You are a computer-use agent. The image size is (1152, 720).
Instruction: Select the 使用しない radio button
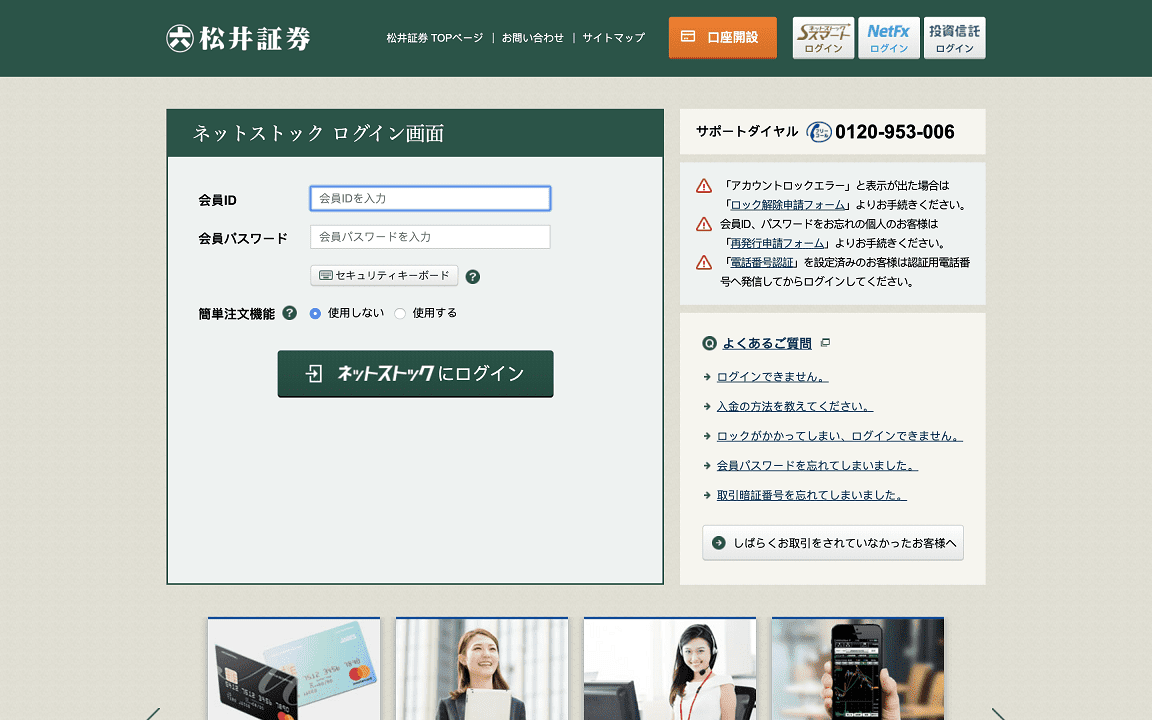[316, 313]
